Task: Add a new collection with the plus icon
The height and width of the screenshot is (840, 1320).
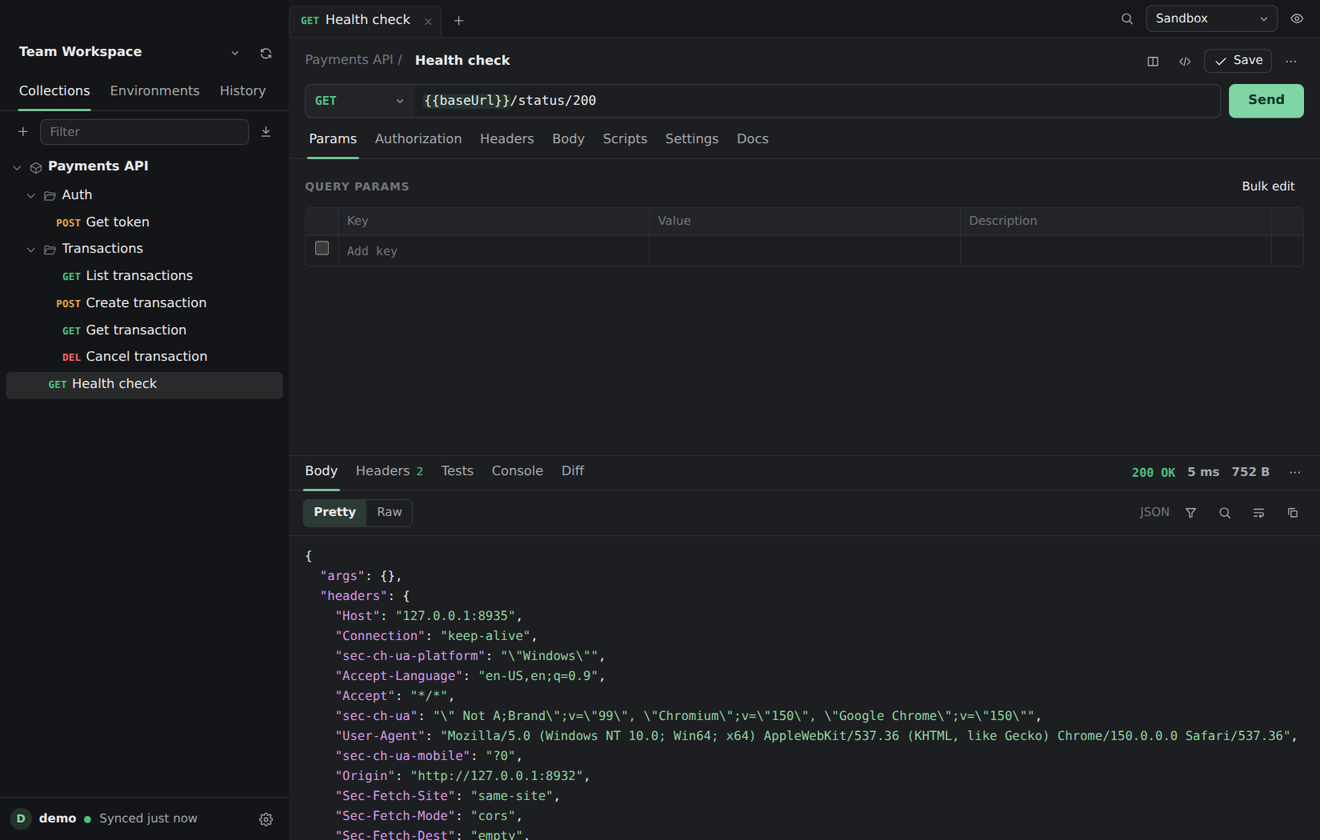Action: 23,132
